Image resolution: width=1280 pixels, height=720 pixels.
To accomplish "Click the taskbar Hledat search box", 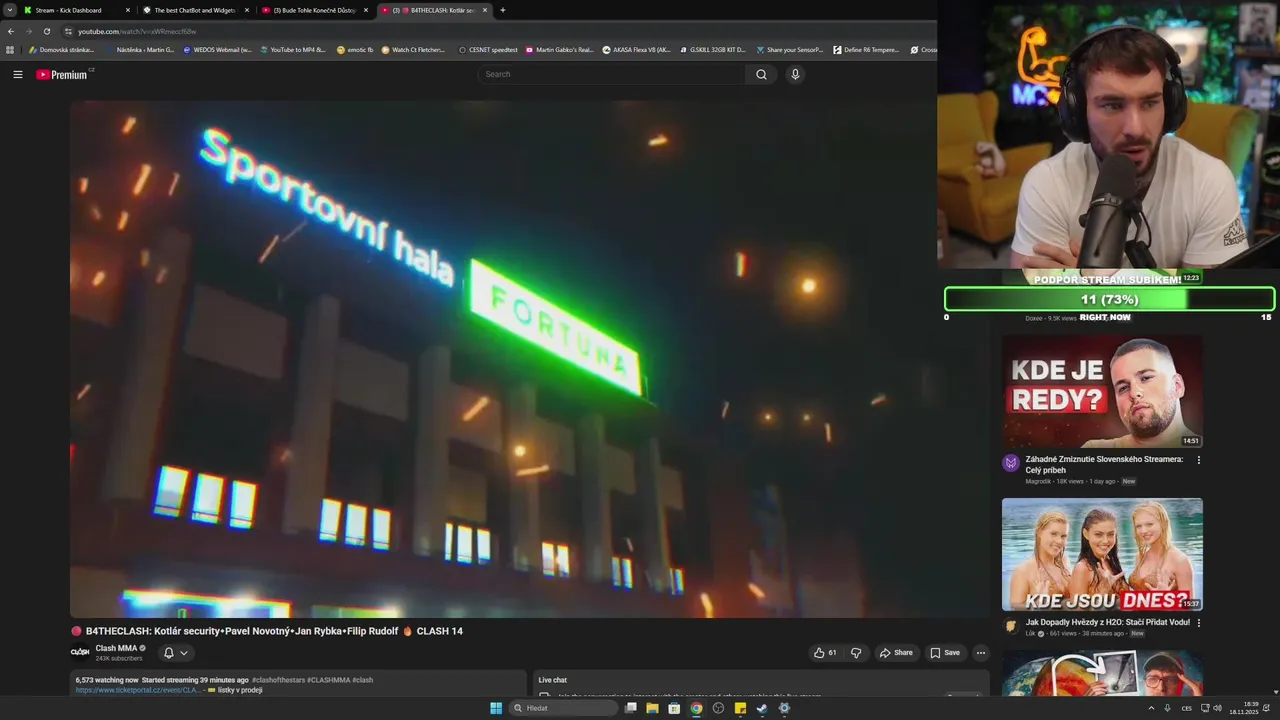I will pos(564,708).
